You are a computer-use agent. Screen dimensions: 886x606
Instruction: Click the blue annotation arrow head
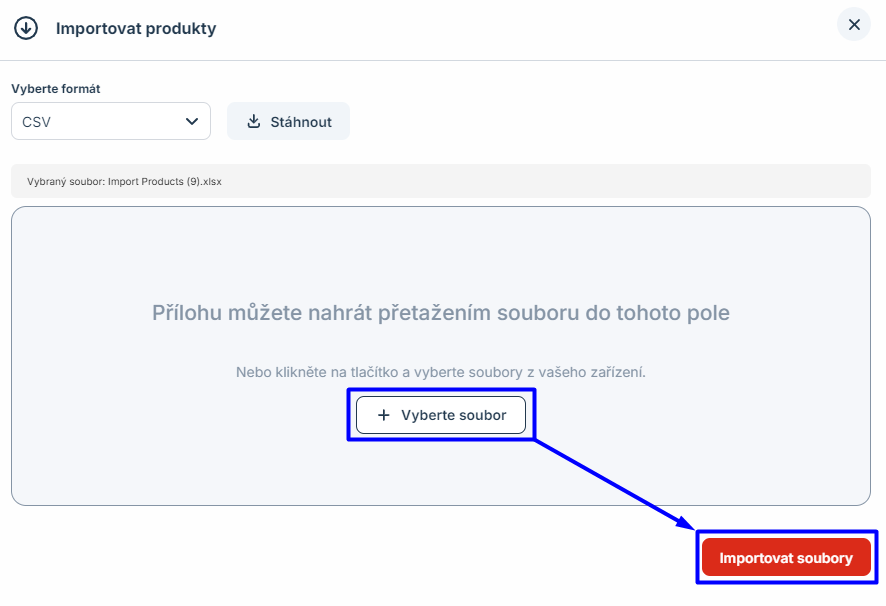coord(688,522)
